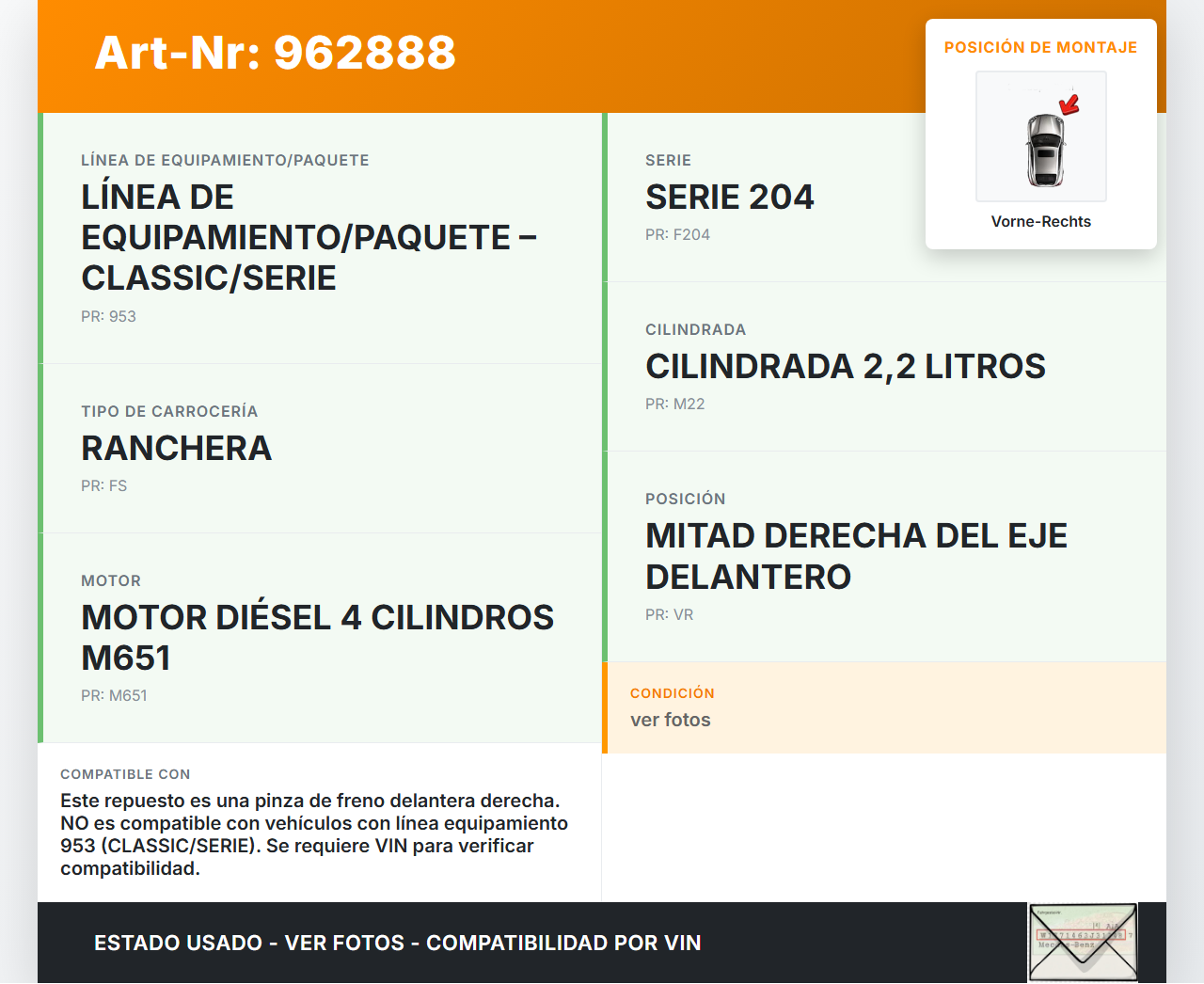
Task: Click the PR: F204 code
Action: tap(677, 234)
